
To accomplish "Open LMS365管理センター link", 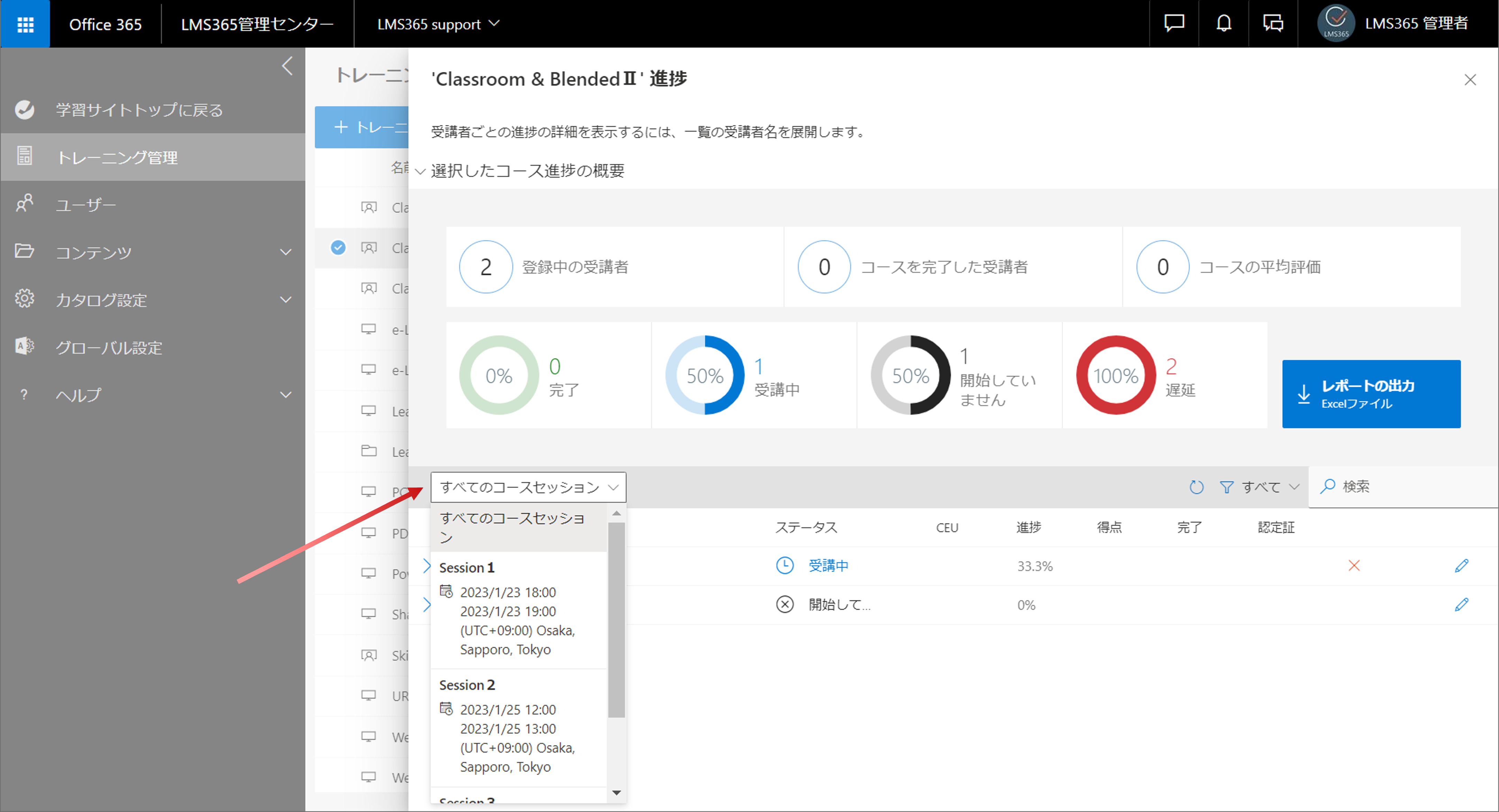I will [257, 24].
